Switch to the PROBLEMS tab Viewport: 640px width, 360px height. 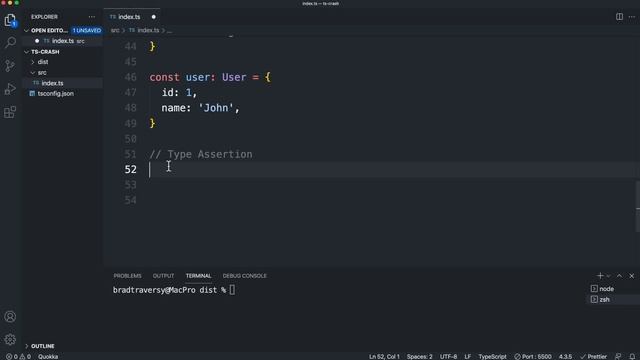(127, 276)
